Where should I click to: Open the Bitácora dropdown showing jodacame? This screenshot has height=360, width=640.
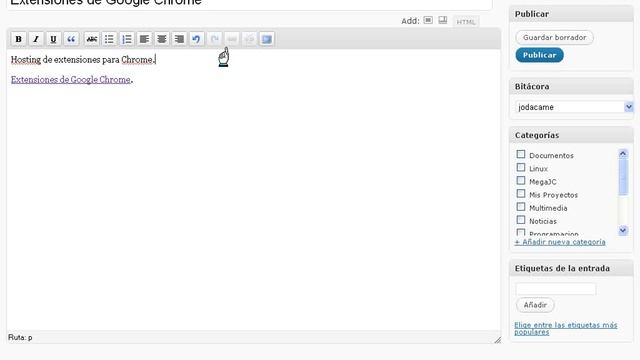pos(574,107)
